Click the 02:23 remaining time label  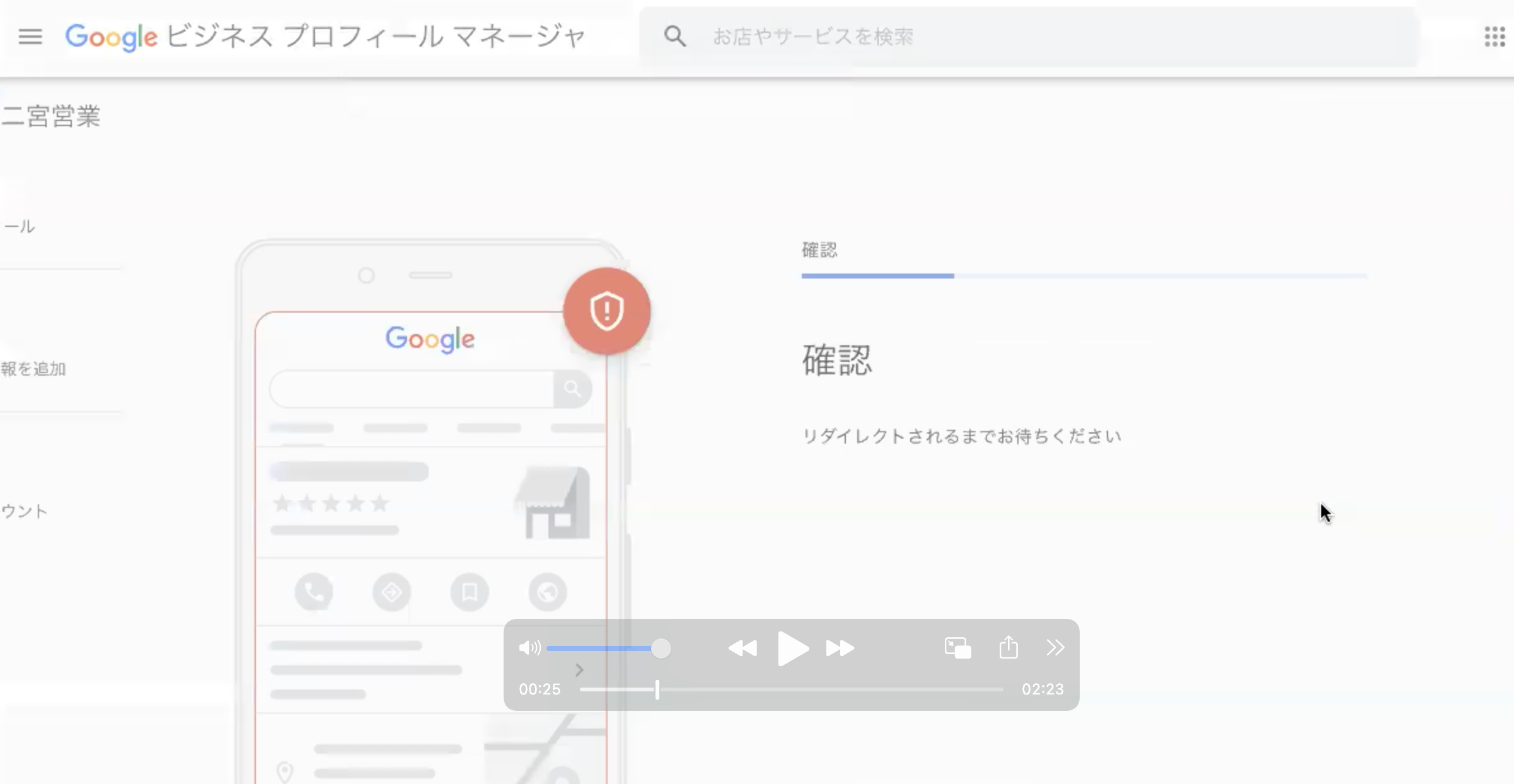click(1043, 689)
